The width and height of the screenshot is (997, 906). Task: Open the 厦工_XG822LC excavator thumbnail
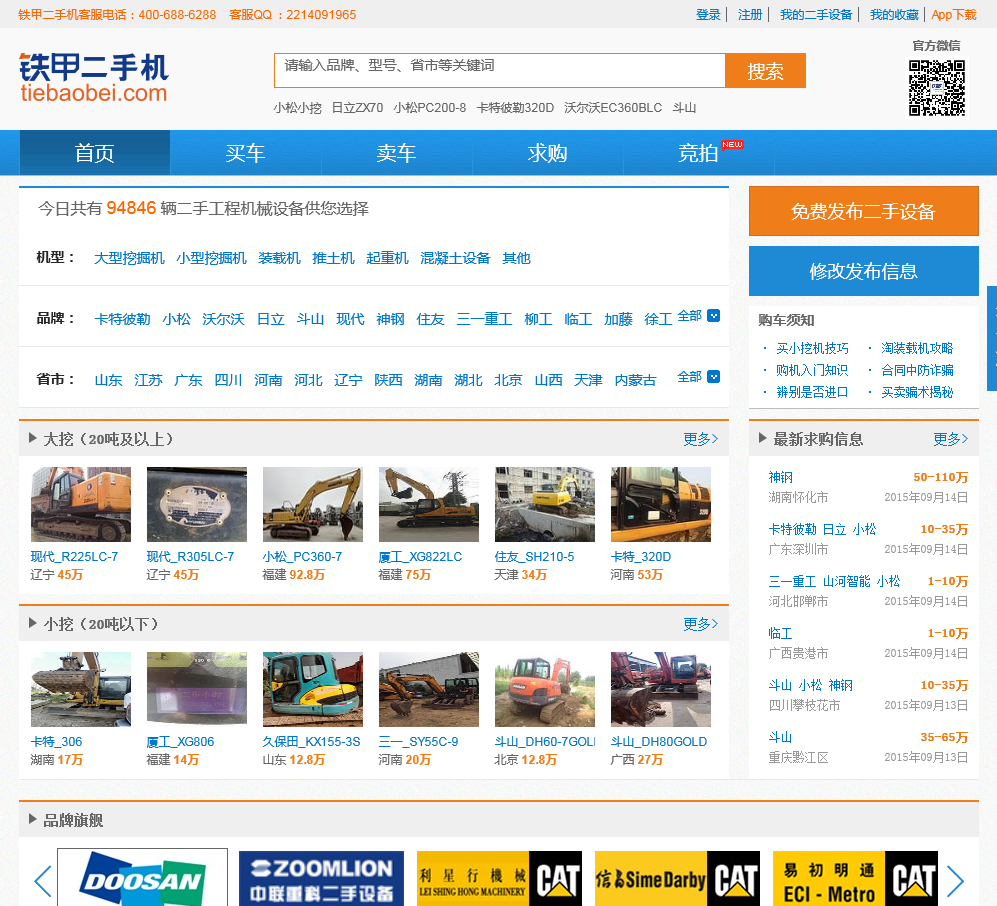click(429, 505)
